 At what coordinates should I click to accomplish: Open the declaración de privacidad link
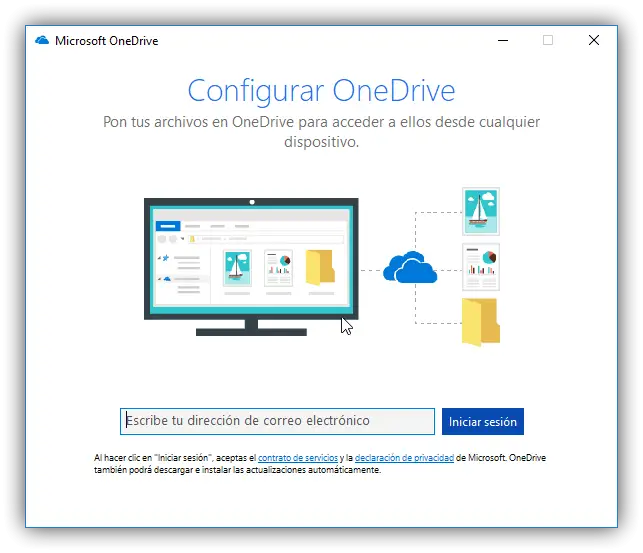[404, 457]
